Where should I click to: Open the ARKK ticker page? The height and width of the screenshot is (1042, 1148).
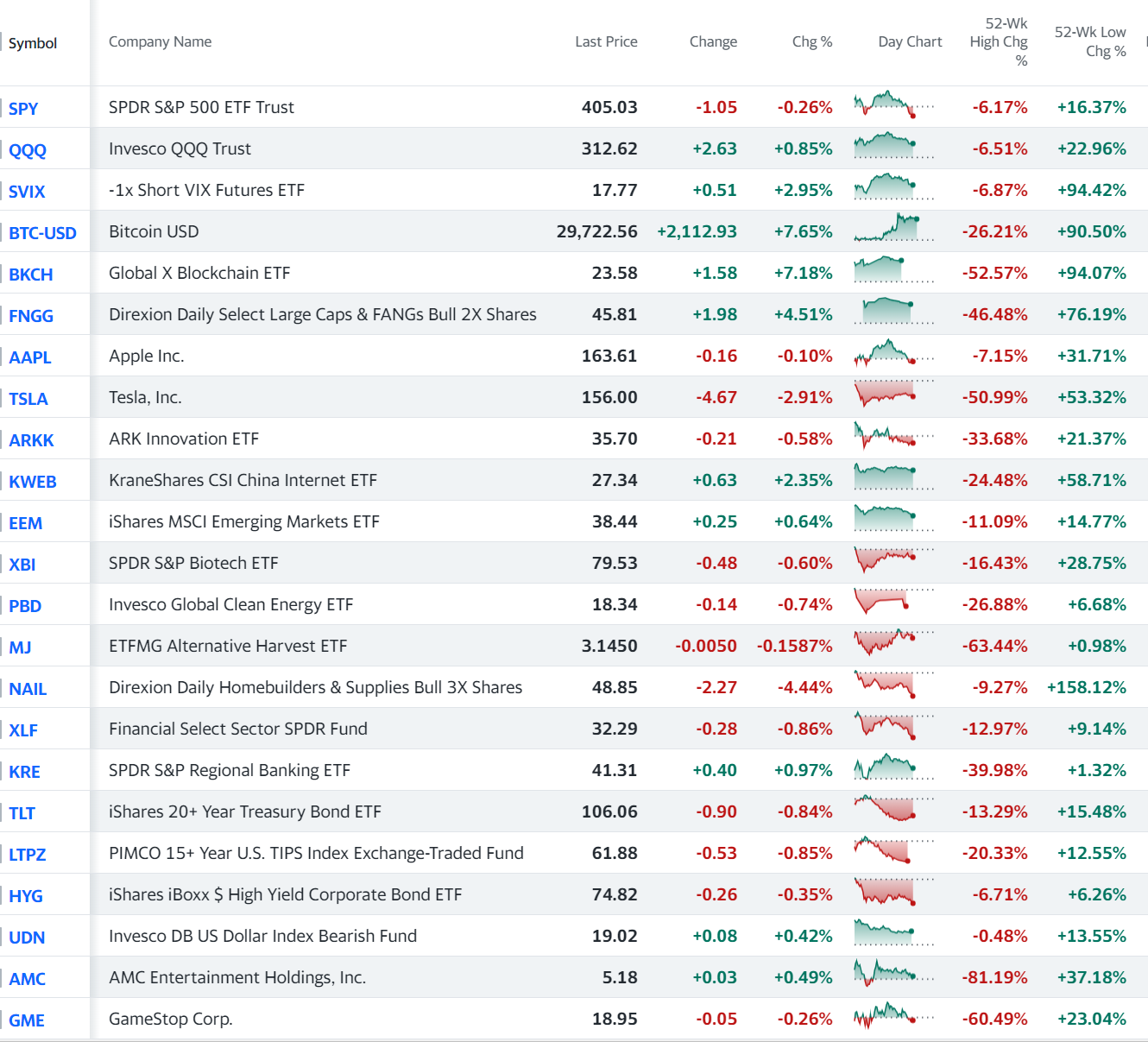point(31,439)
